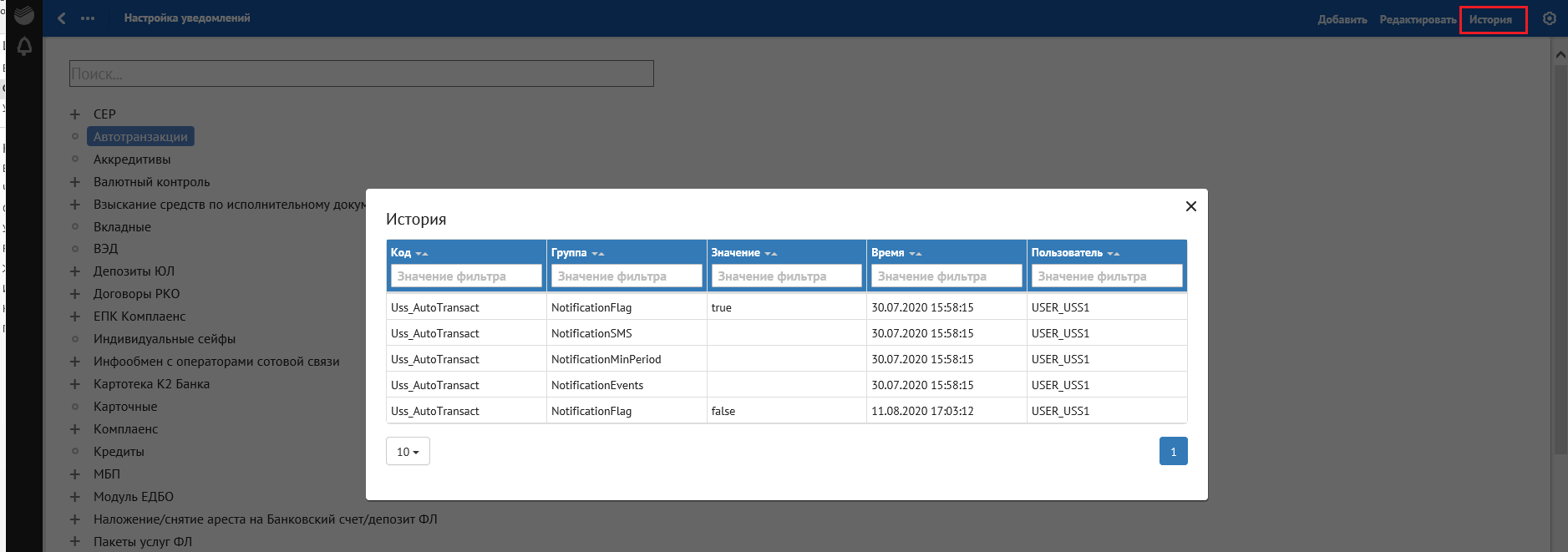The image size is (1568, 552).
Task: Click the notification bell in sidebar
Action: [x=24, y=47]
